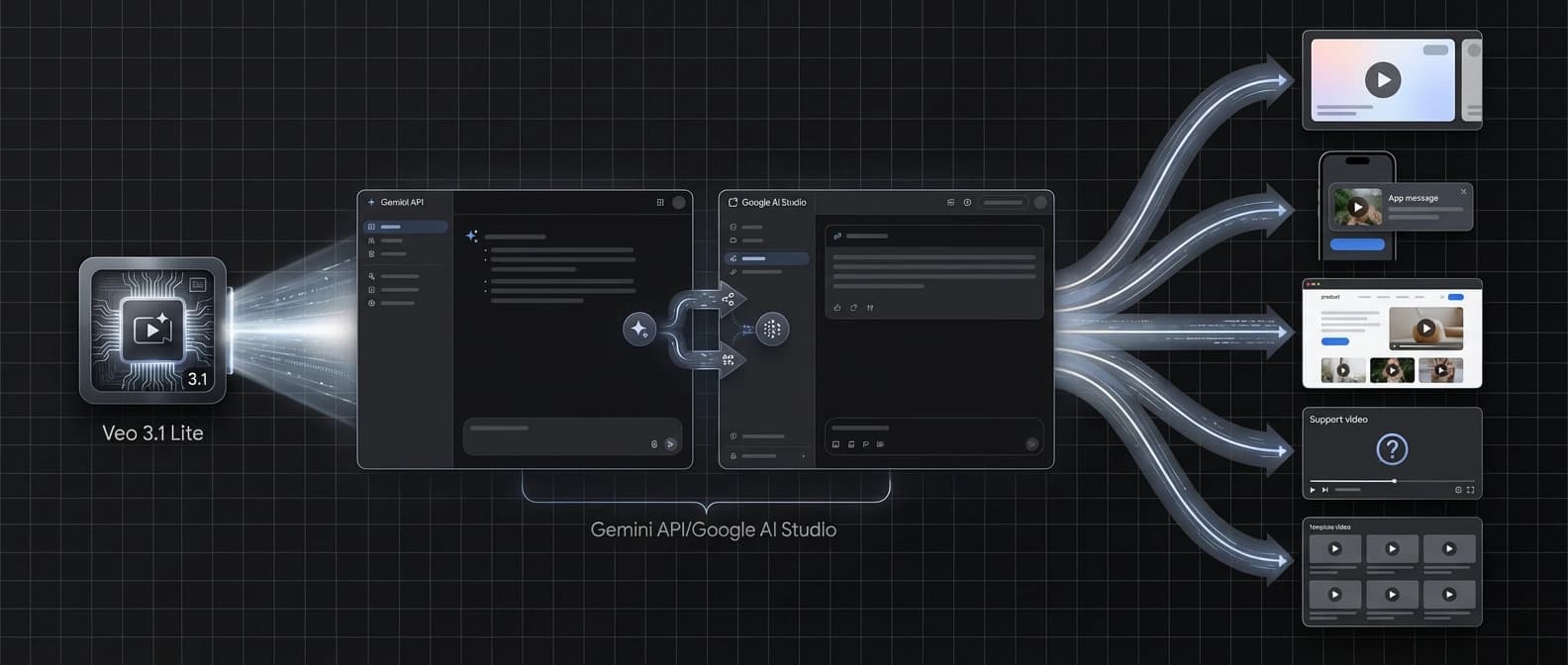Screen dimensions: 1568x665
Task: Play bottom-right clip in template video grid
Action: point(1449,595)
